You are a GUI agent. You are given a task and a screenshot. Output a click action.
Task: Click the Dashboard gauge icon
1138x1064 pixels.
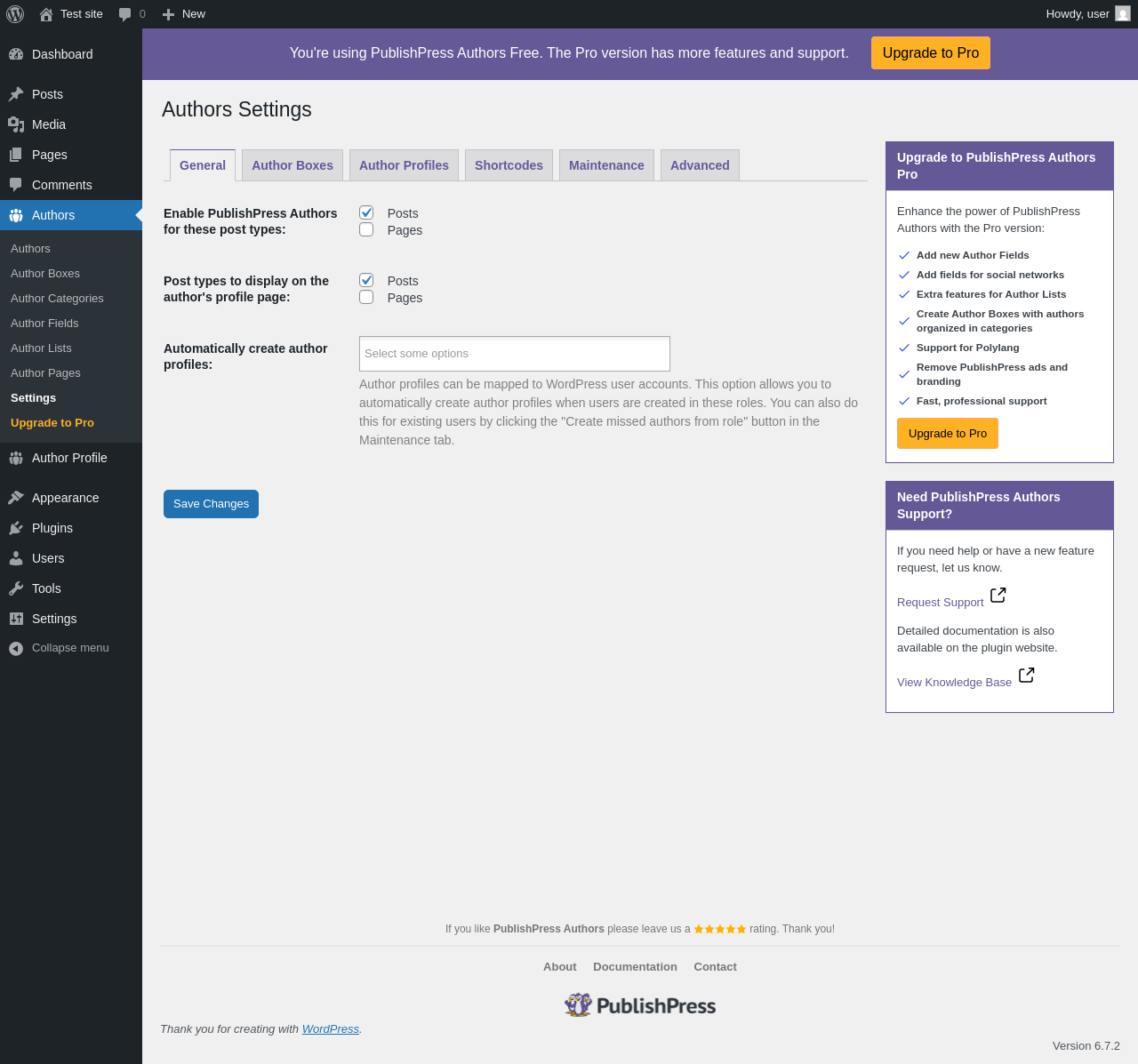click(x=16, y=54)
